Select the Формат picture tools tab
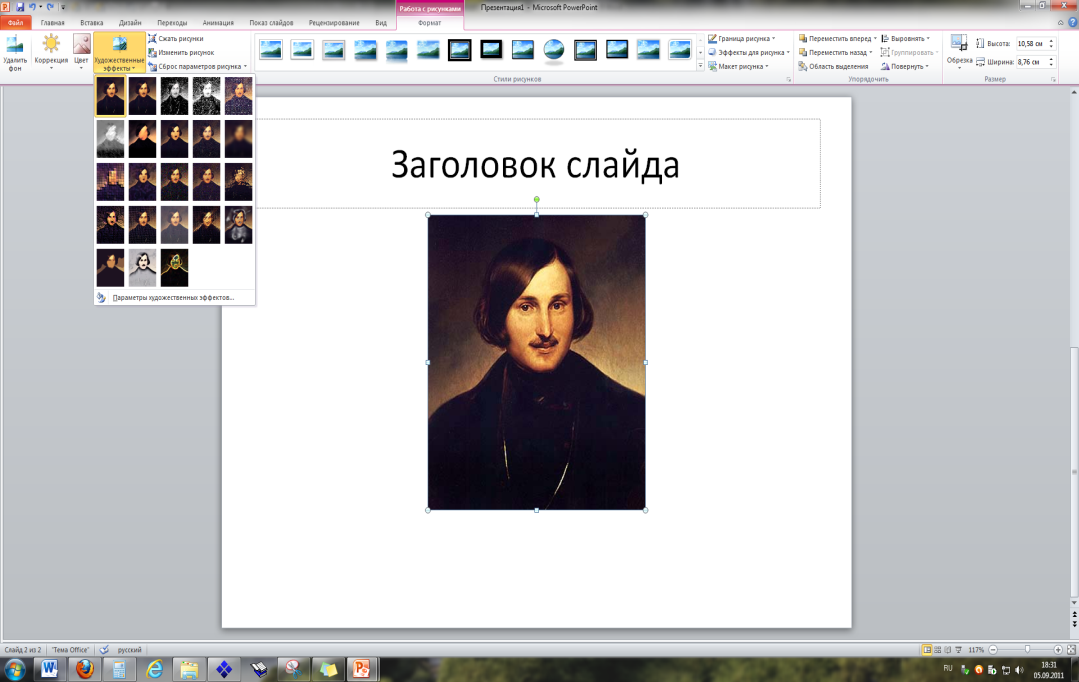Viewport: 1079px width, 682px height. click(429, 23)
